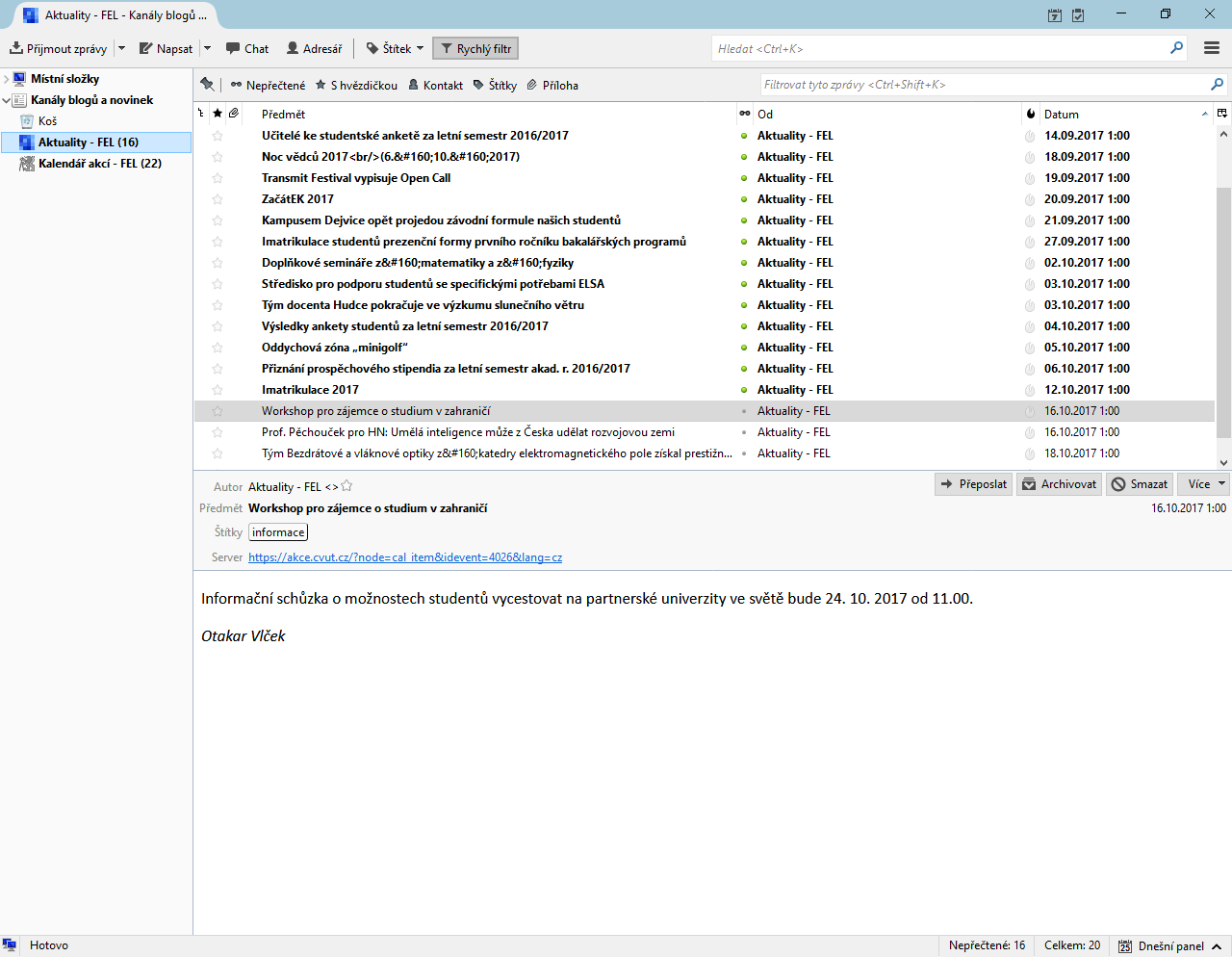1232x957 pixels.
Task: Open the dropdown arrow next to Přijmout zprávy
Action: (x=121, y=48)
